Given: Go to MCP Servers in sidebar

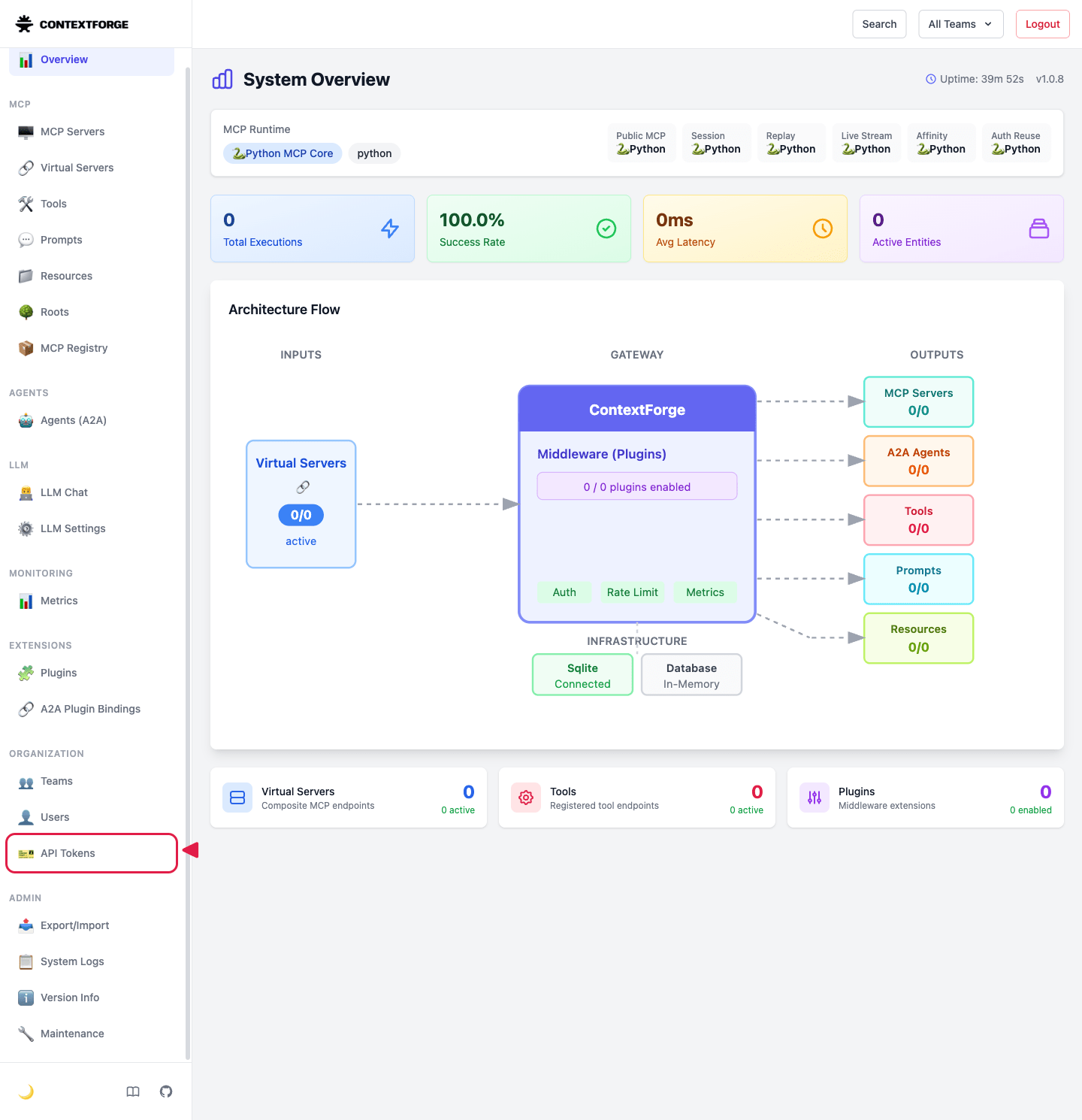Looking at the screenshot, I should pyautogui.click(x=92, y=132).
